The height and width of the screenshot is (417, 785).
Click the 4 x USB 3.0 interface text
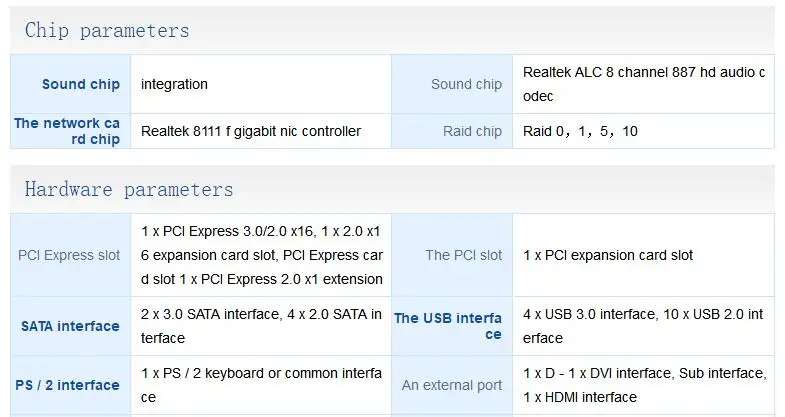589,314
